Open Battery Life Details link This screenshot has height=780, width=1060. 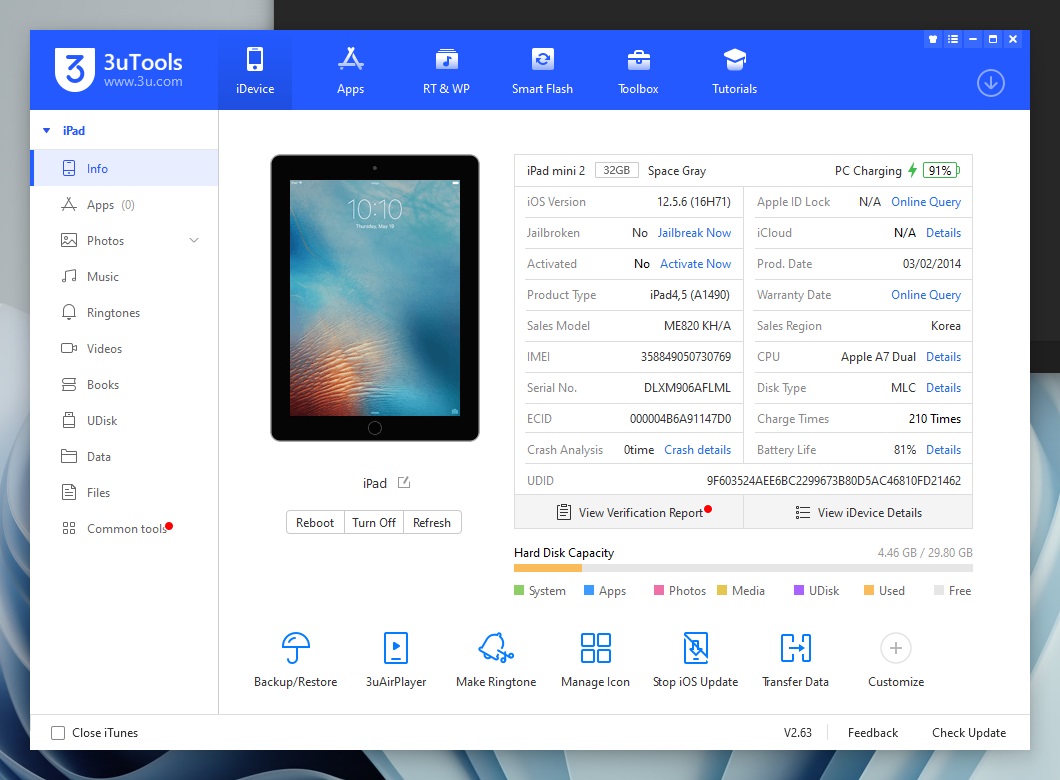click(944, 449)
